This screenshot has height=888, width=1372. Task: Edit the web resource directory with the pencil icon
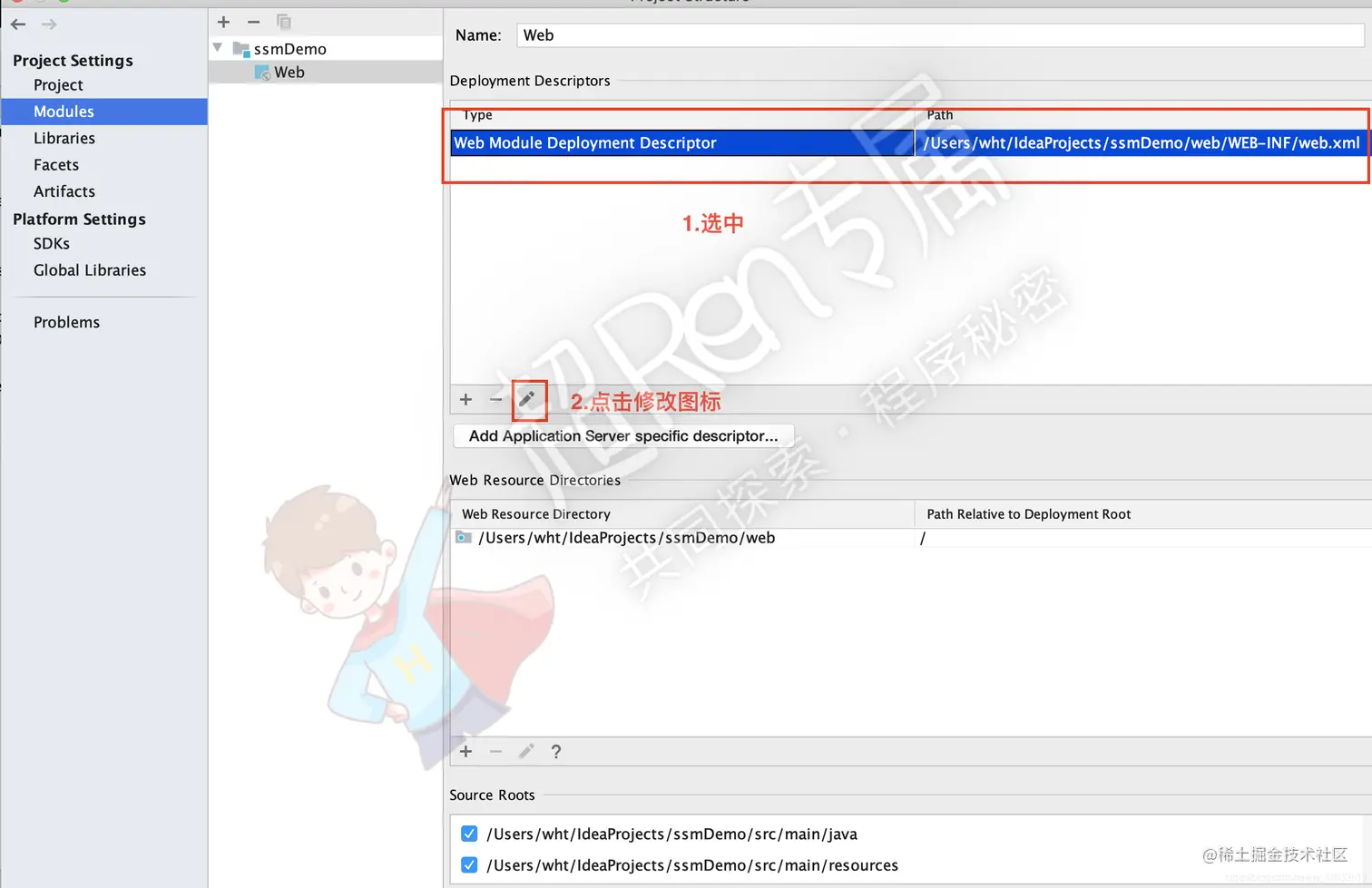[x=526, y=752]
